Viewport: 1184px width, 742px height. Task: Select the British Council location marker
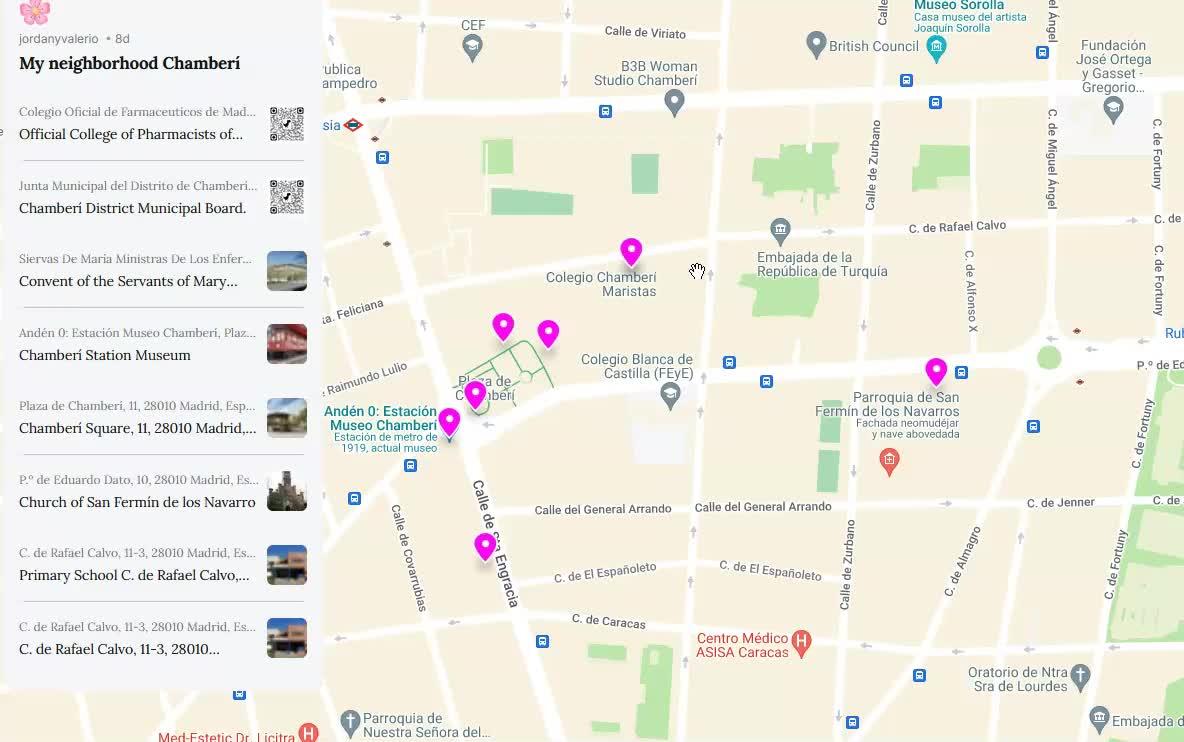[816, 44]
